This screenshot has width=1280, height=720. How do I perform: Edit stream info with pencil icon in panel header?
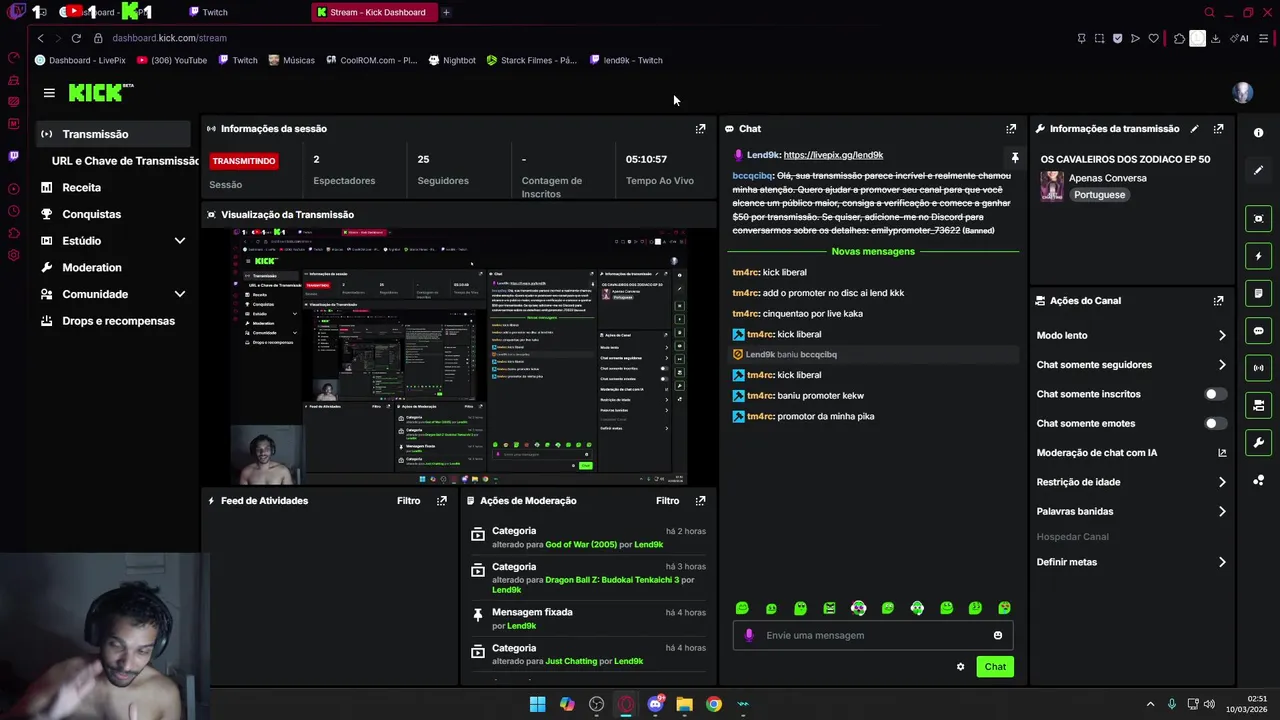[1194, 129]
